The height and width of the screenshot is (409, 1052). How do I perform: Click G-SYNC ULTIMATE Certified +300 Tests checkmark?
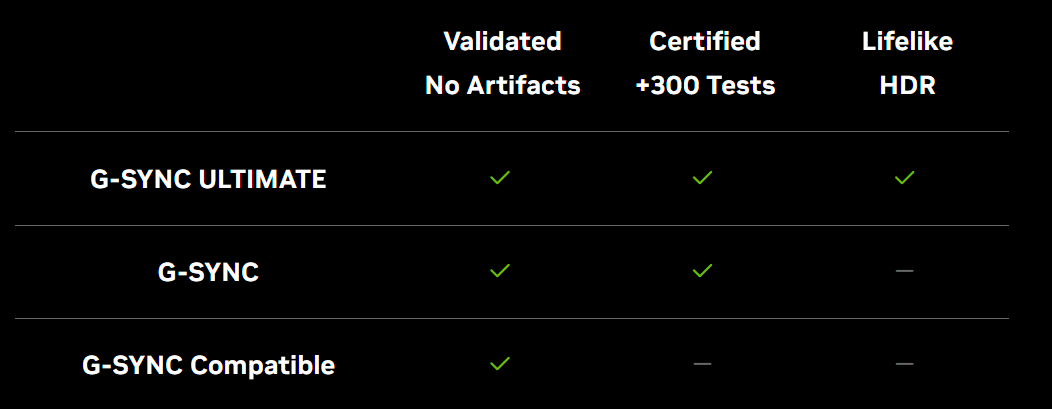702,178
